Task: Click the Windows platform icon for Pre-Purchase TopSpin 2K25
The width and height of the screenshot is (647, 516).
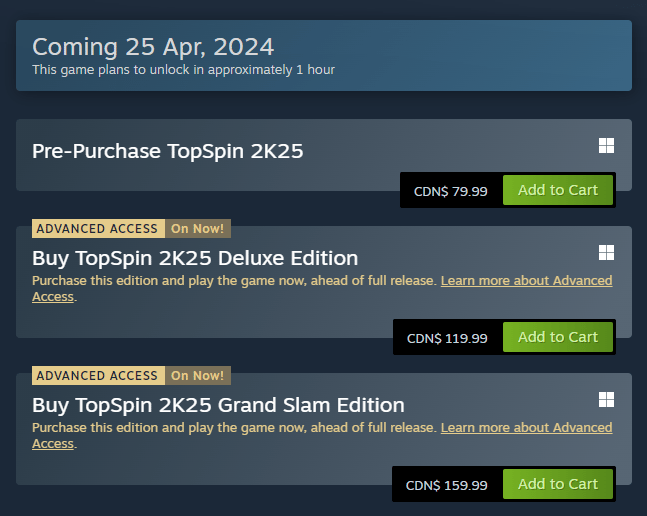Action: point(606,146)
